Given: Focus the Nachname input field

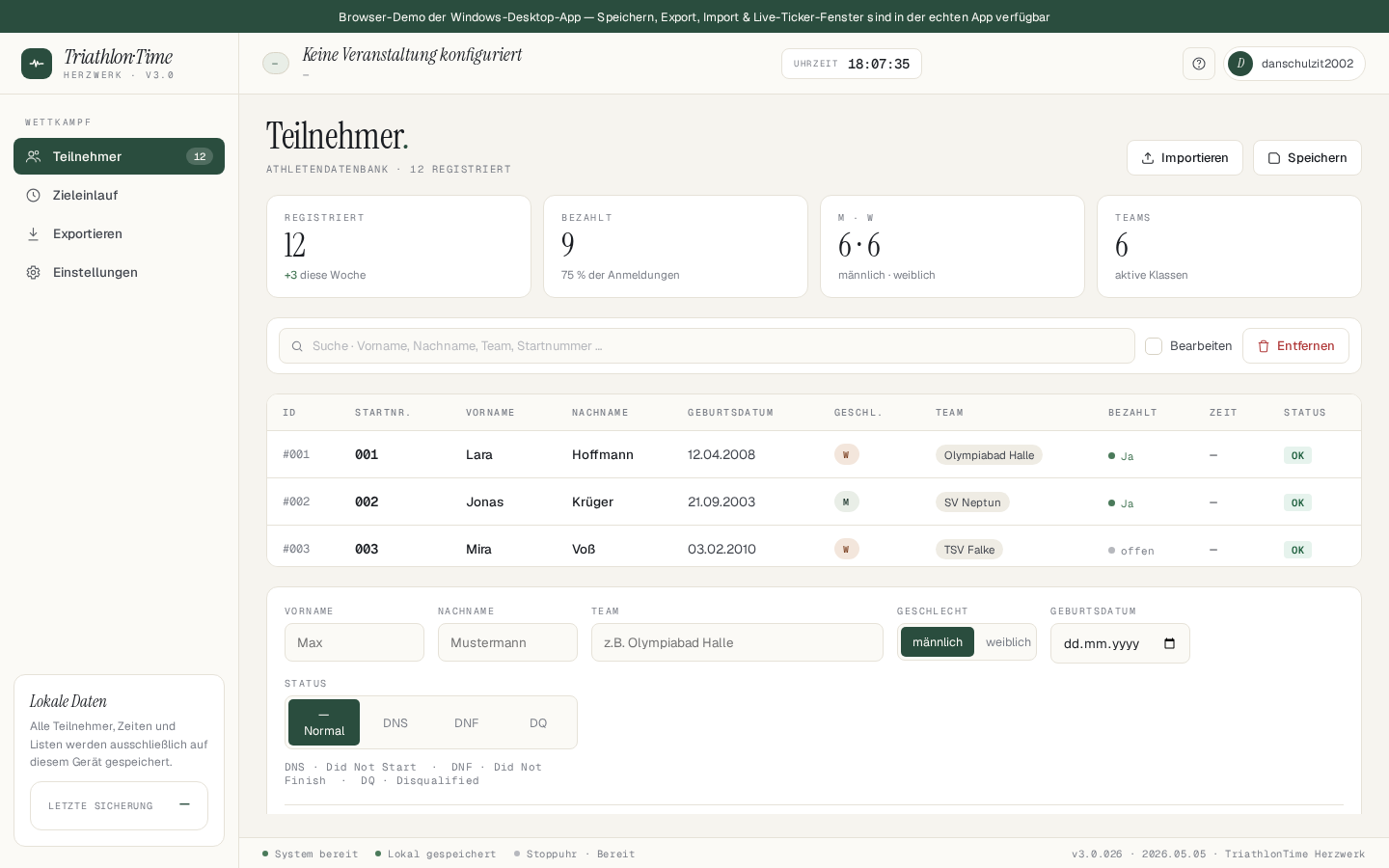Looking at the screenshot, I should coord(507,642).
